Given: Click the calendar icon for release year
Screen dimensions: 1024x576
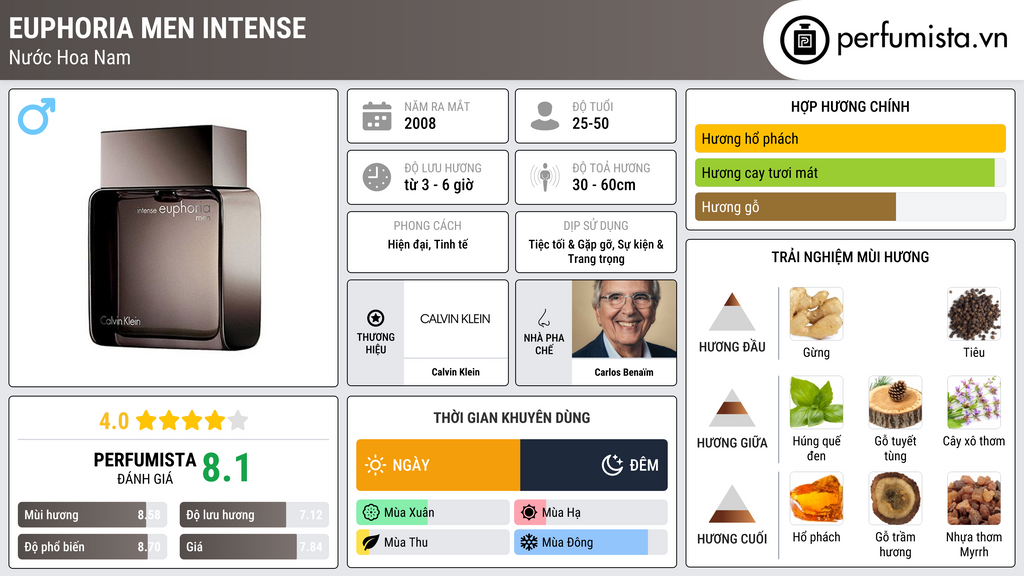Looking at the screenshot, I should pos(376,116).
